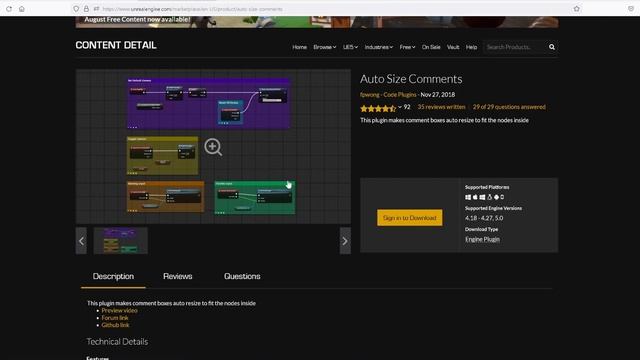
Task: Open the Free dropdown menu
Action: tap(407, 47)
